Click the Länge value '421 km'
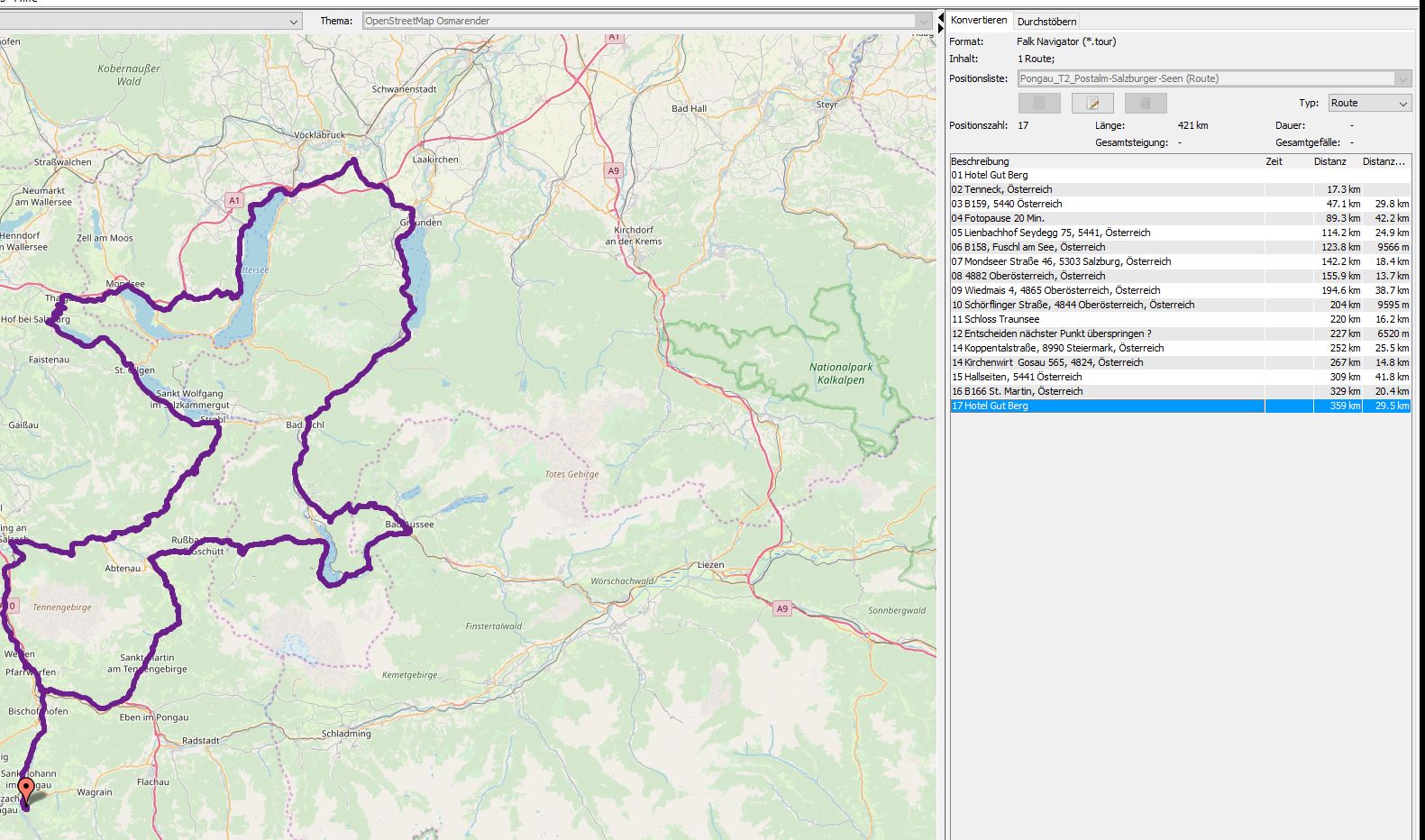This screenshot has height=840, width=1425. tap(1193, 125)
